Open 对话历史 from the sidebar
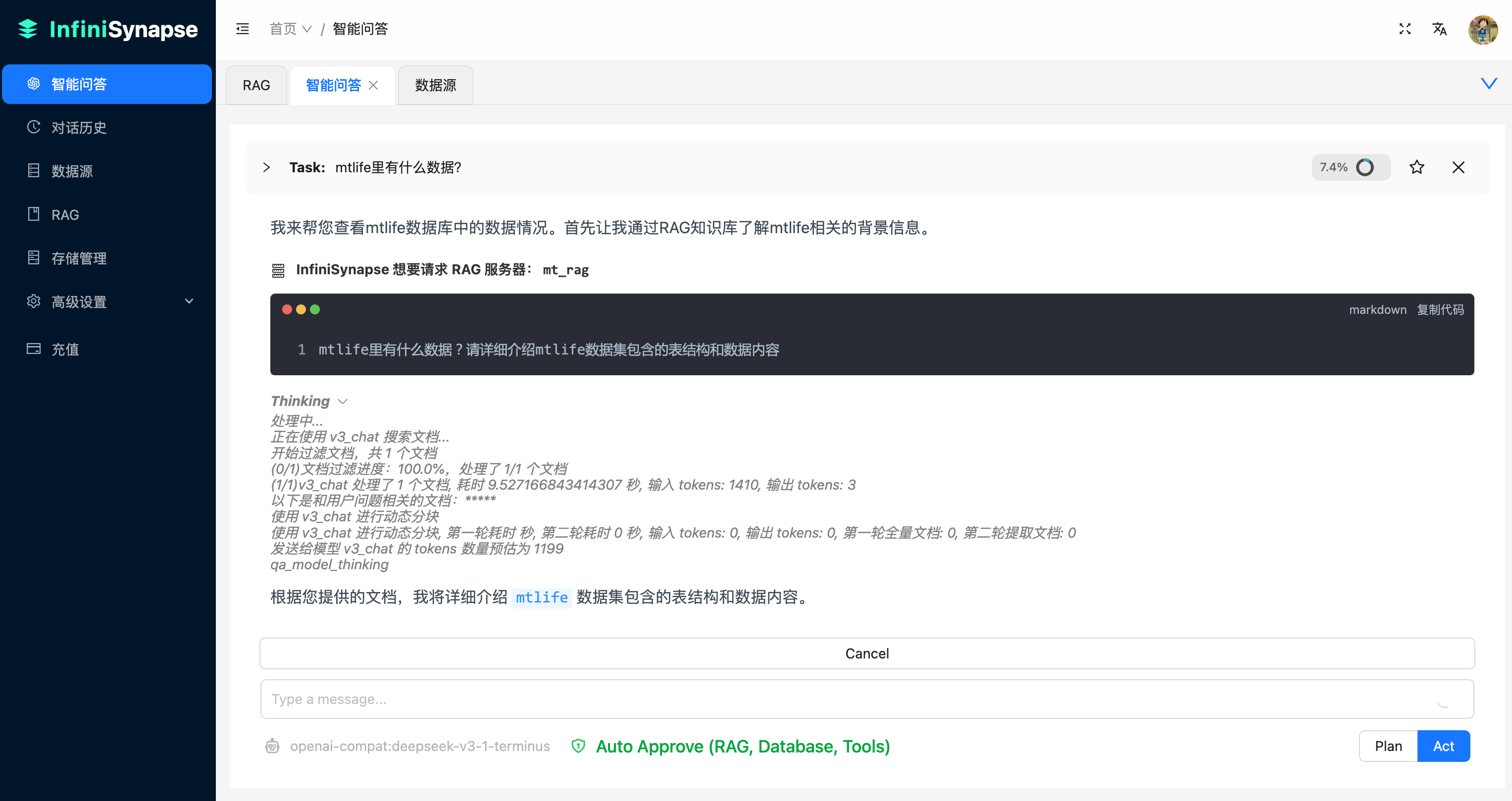The height and width of the screenshot is (801, 1512). click(x=79, y=127)
